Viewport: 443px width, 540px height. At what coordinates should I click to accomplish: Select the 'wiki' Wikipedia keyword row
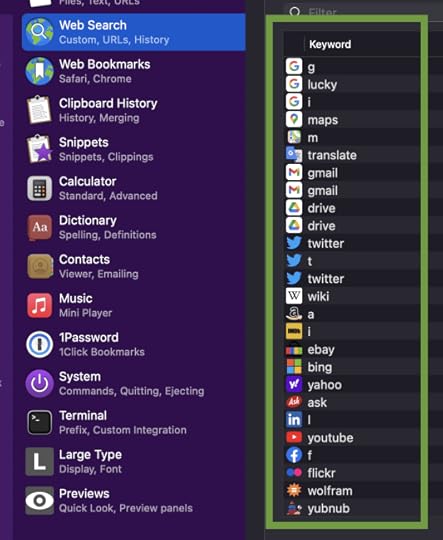click(352, 296)
